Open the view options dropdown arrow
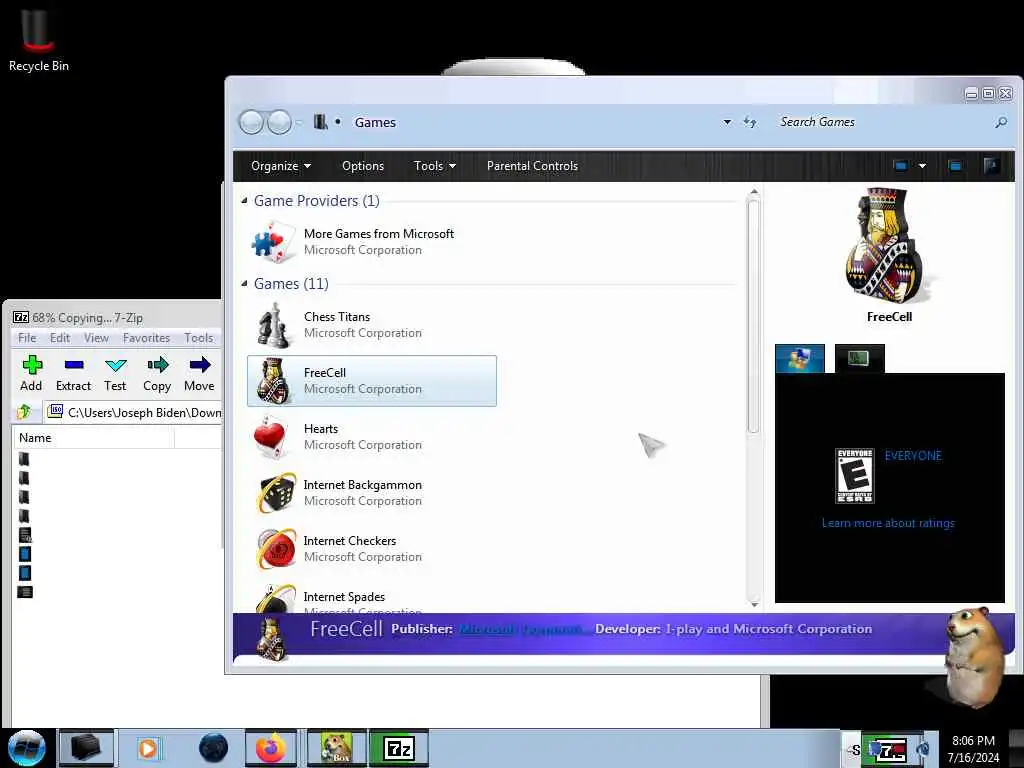Screen dimensions: 1024x768 pyautogui.click(x=922, y=166)
